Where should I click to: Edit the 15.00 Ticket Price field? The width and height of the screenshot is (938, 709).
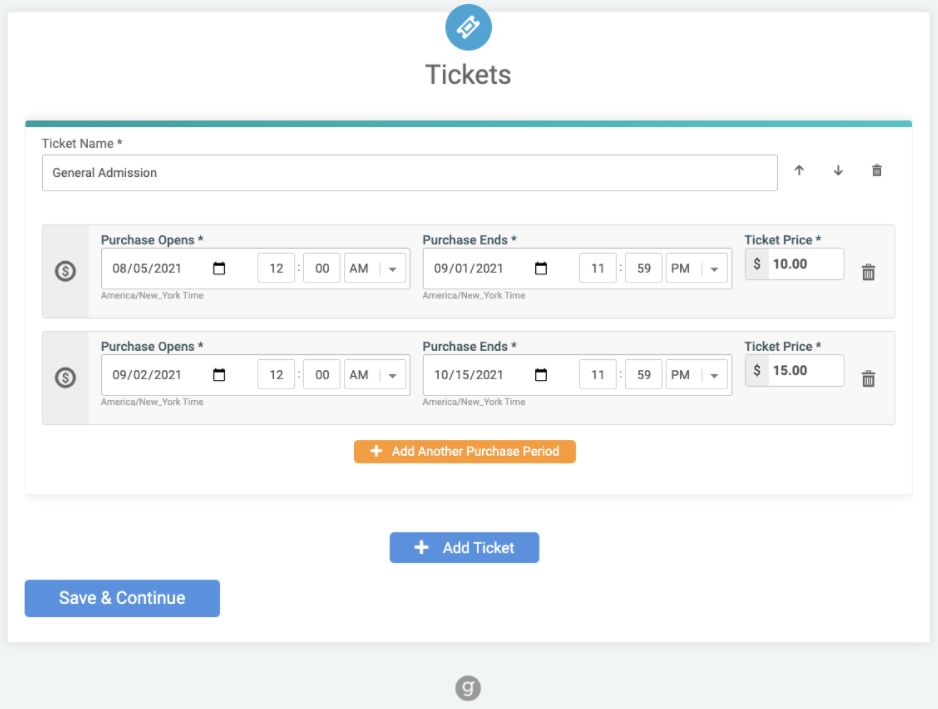(x=805, y=370)
